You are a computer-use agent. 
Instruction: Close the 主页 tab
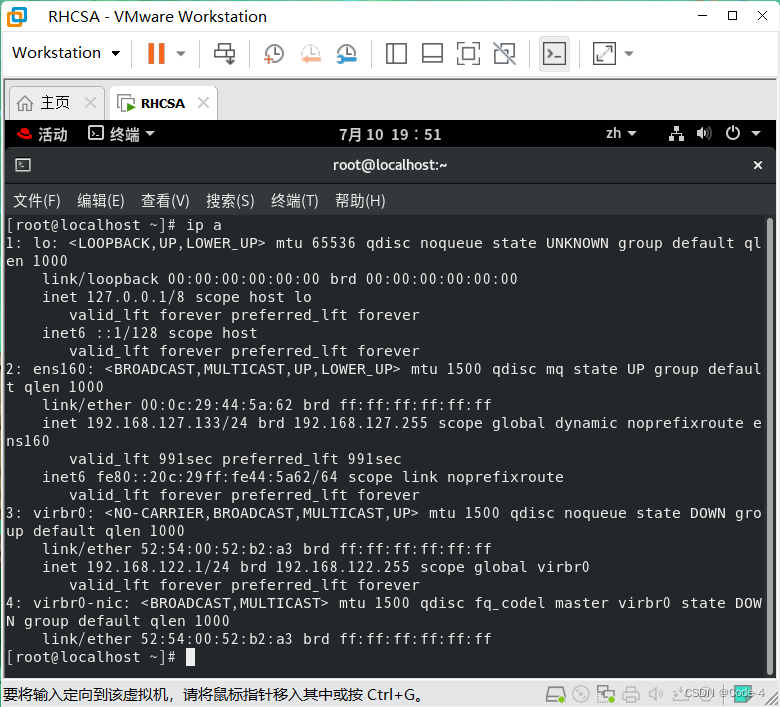91,102
